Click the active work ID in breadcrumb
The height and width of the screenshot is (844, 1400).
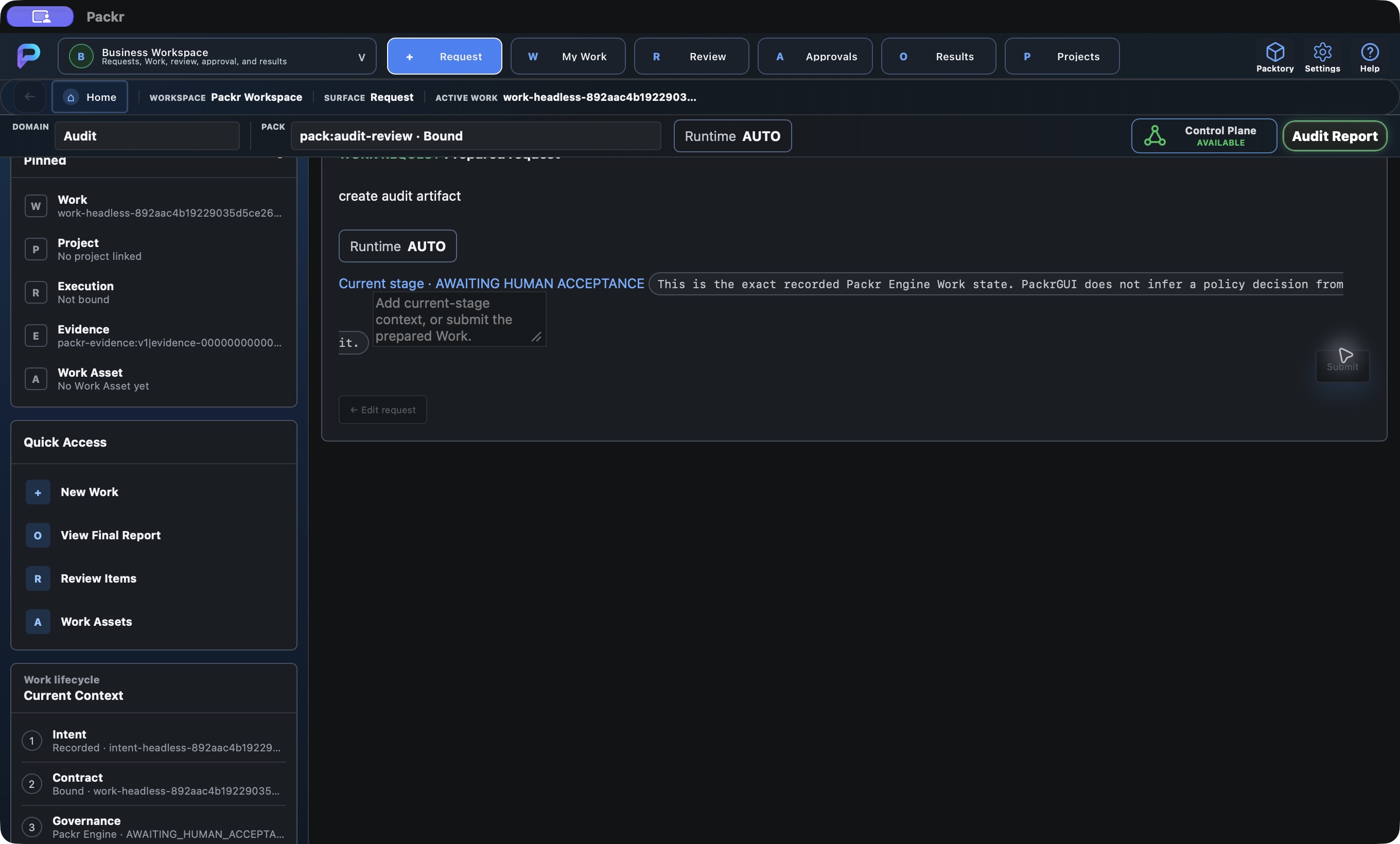[x=600, y=97]
